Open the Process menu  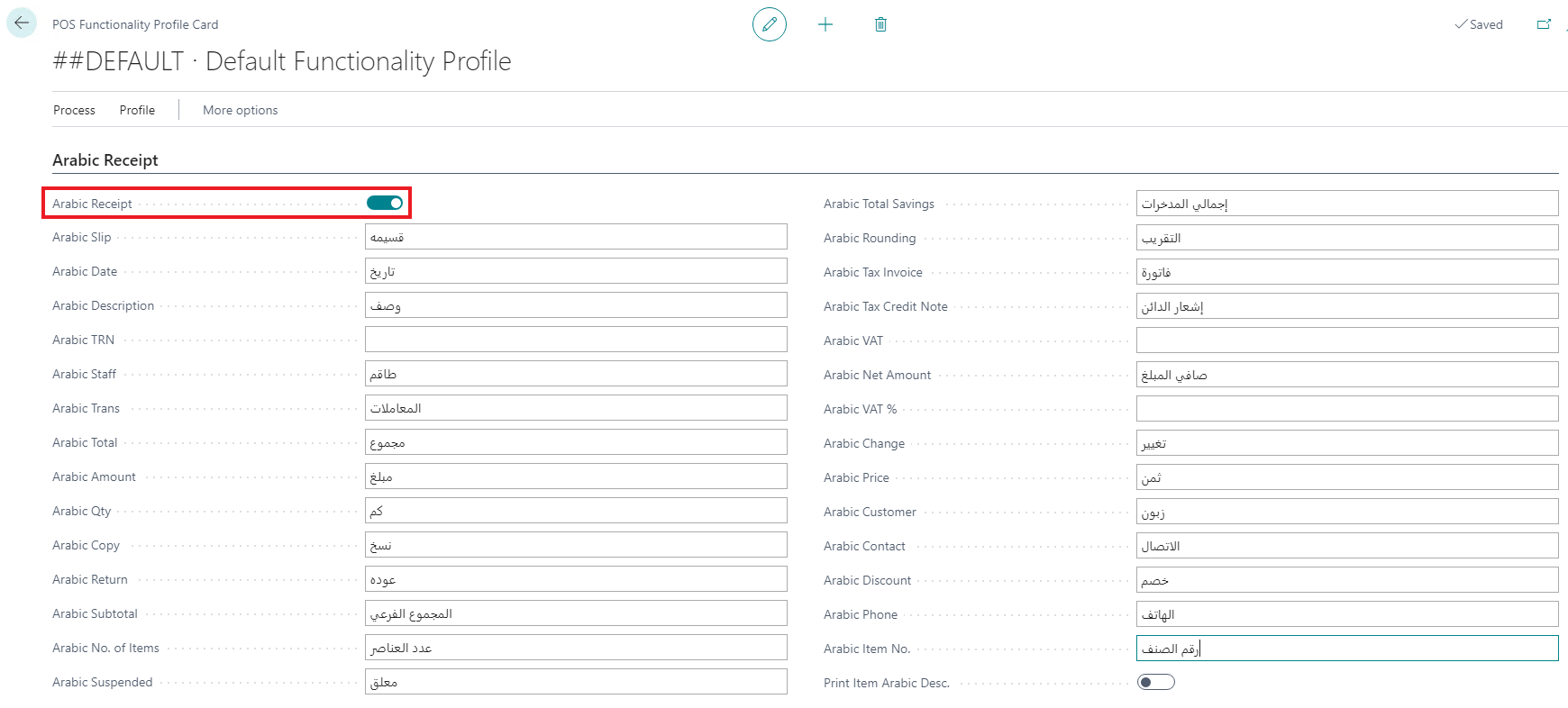[x=74, y=110]
